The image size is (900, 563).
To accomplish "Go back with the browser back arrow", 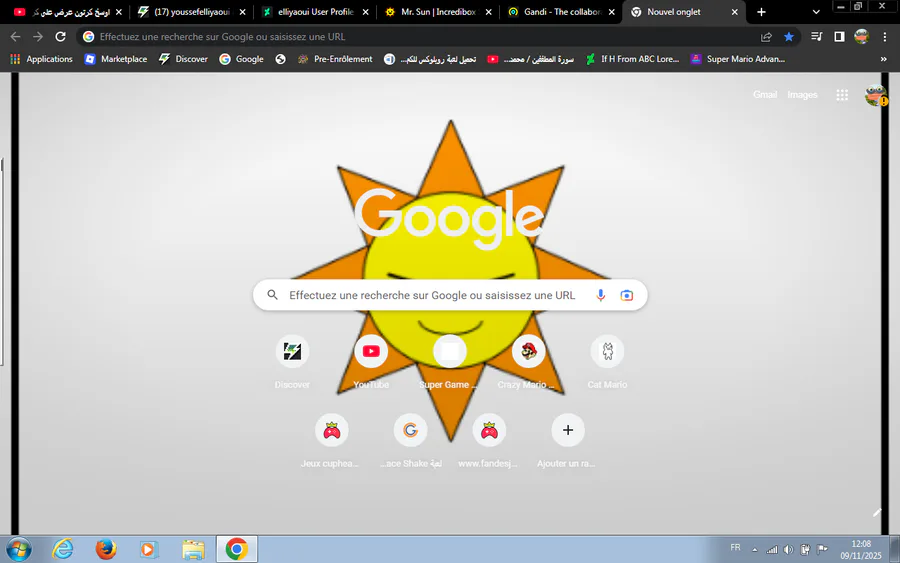I will (x=15, y=37).
